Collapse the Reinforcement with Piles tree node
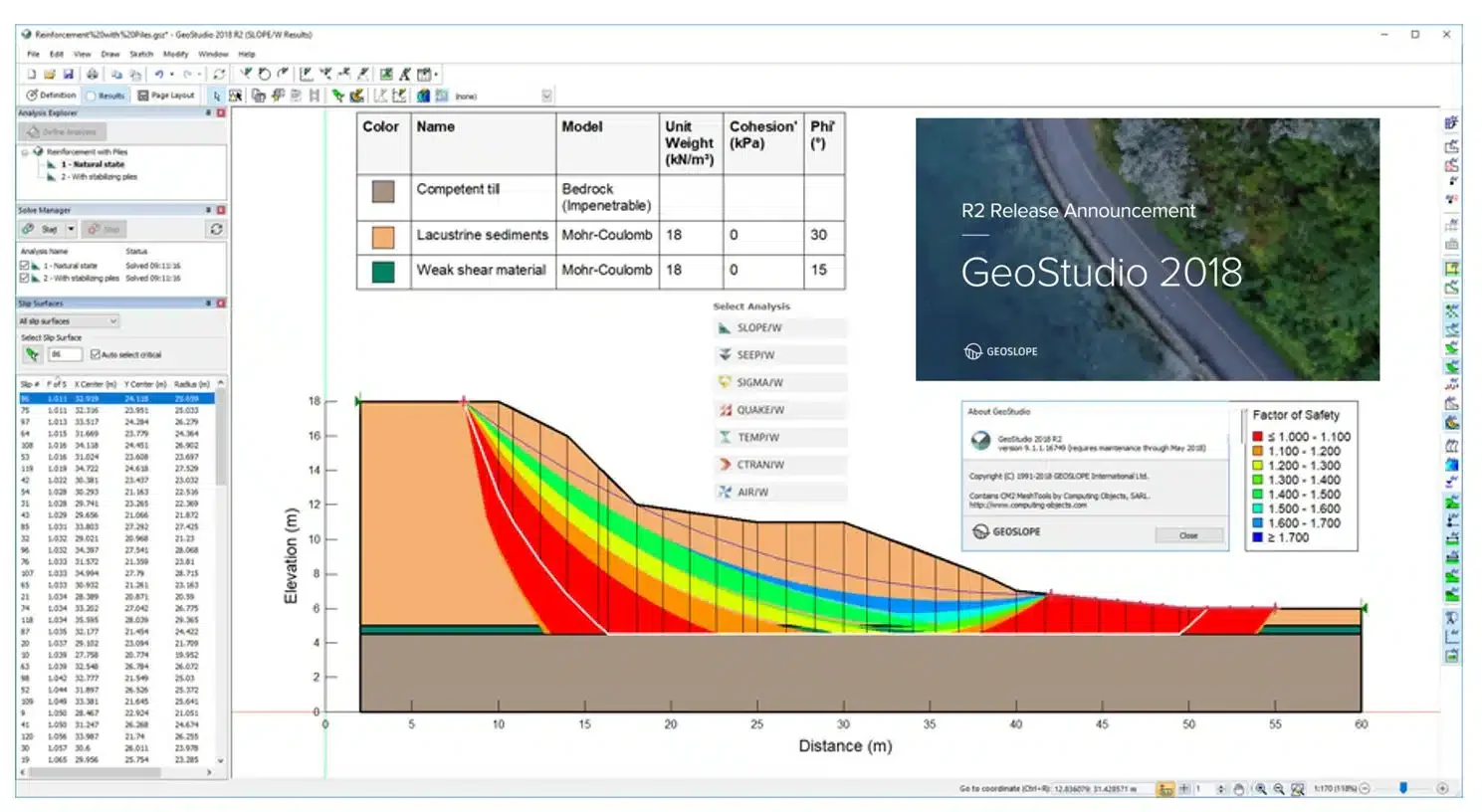The image size is (1482, 812). 25,152
